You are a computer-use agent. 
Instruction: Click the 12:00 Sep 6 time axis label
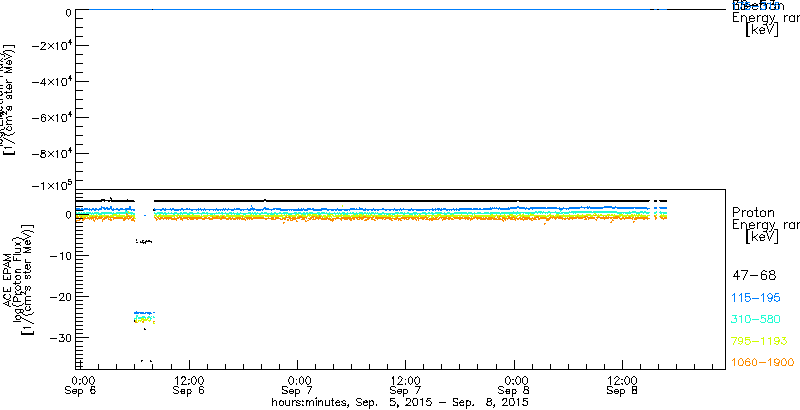tap(189, 384)
